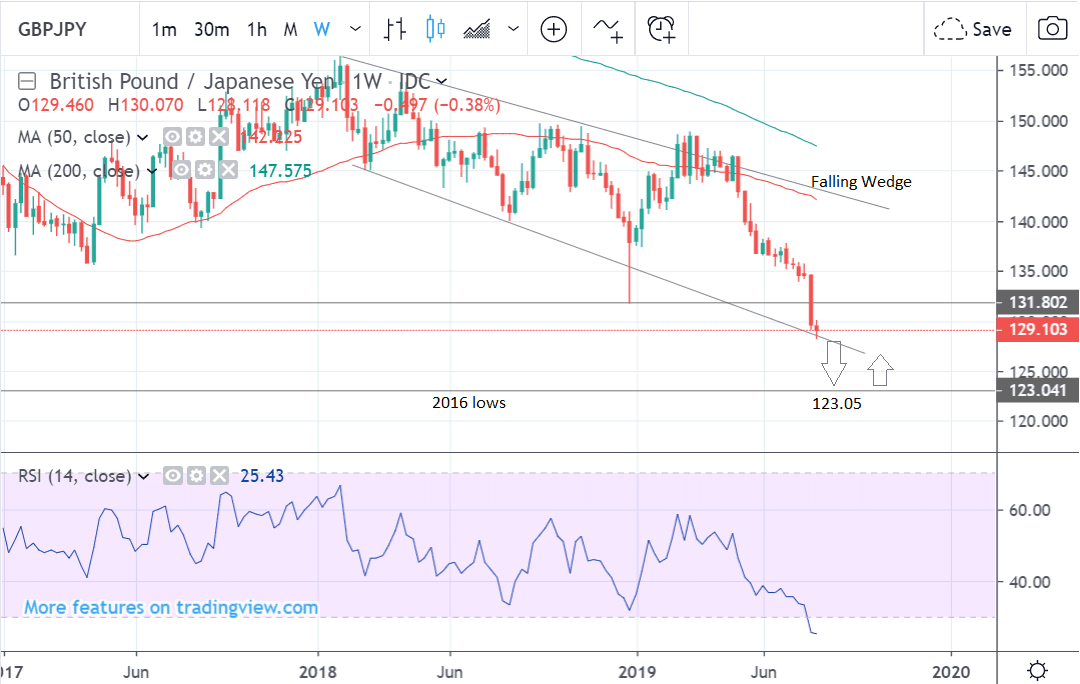Hide the MA (50, close) indicator
The width and height of the screenshot is (1080, 684).
click(172, 137)
